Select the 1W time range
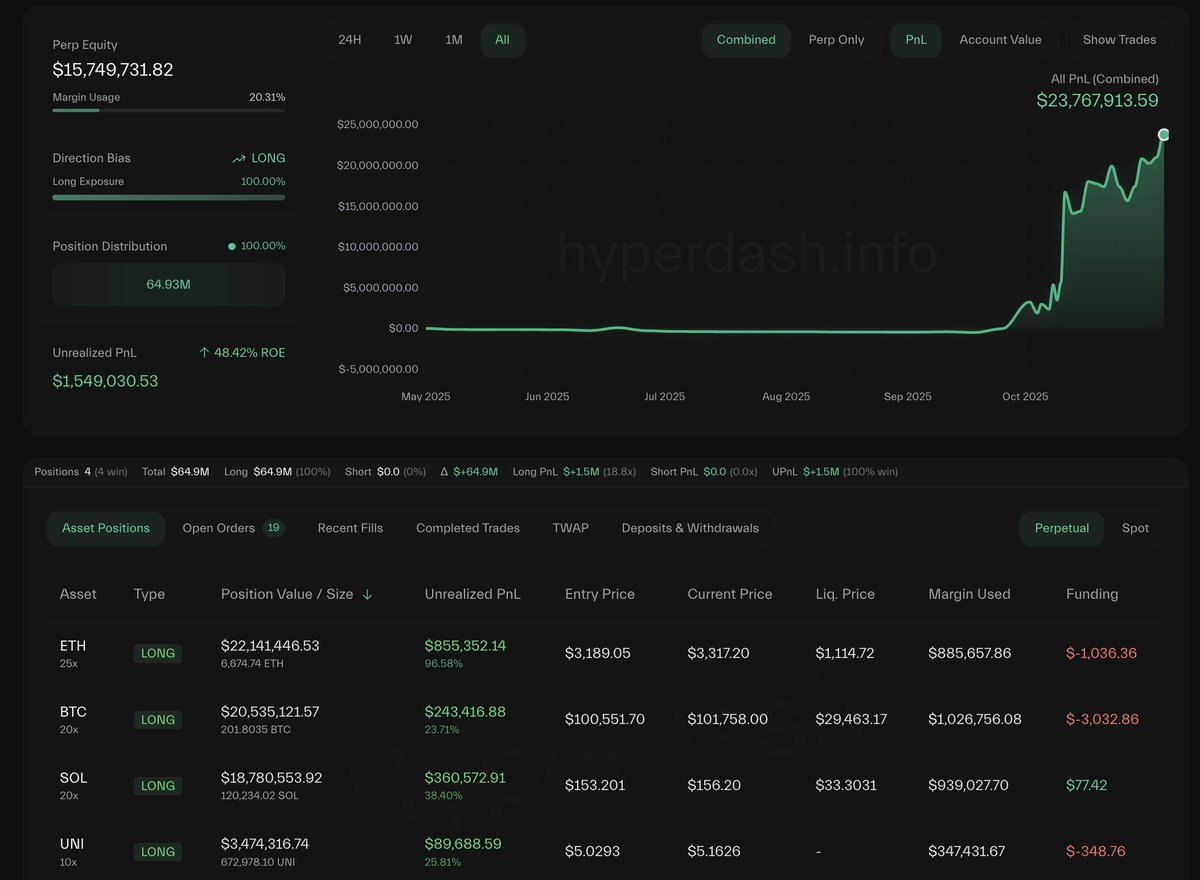The width and height of the screenshot is (1200, 880). coord(403,40)
